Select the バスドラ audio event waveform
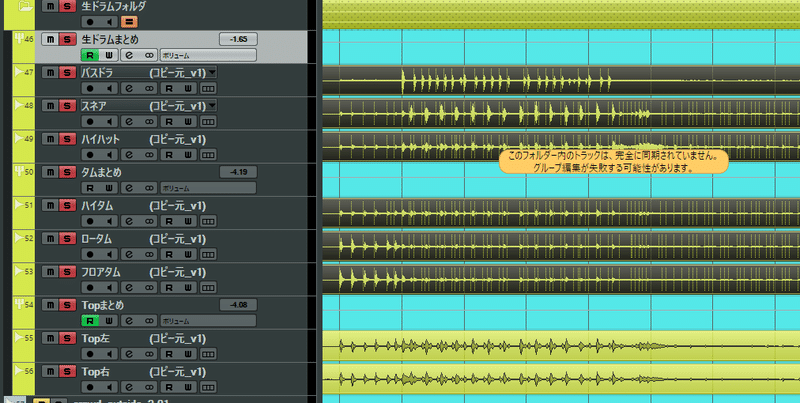 pos(561,81)
